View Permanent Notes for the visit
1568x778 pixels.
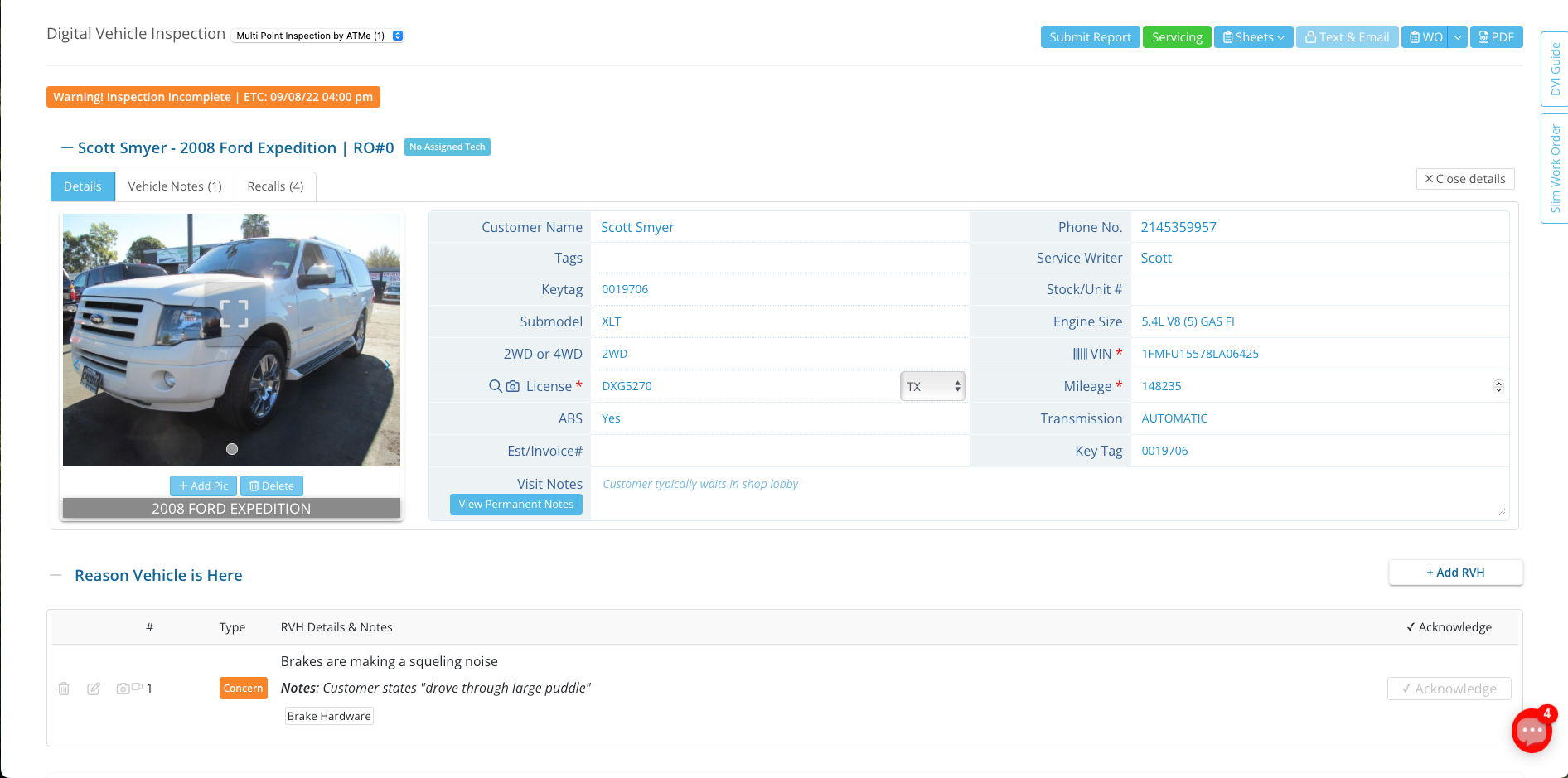click(515, 504)
